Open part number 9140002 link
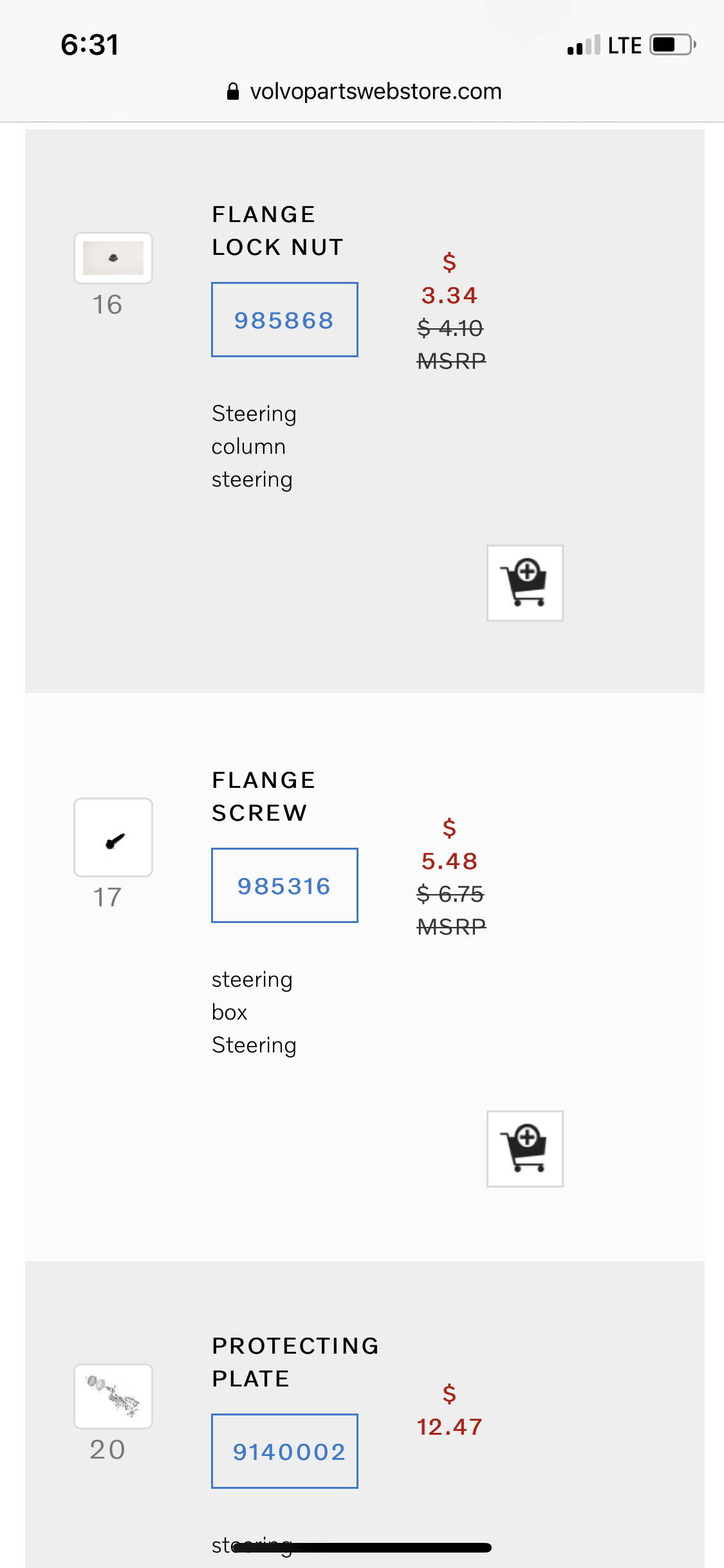Image resolution: width=724 pixels, height=1568 pixels. coord(284,1451)
